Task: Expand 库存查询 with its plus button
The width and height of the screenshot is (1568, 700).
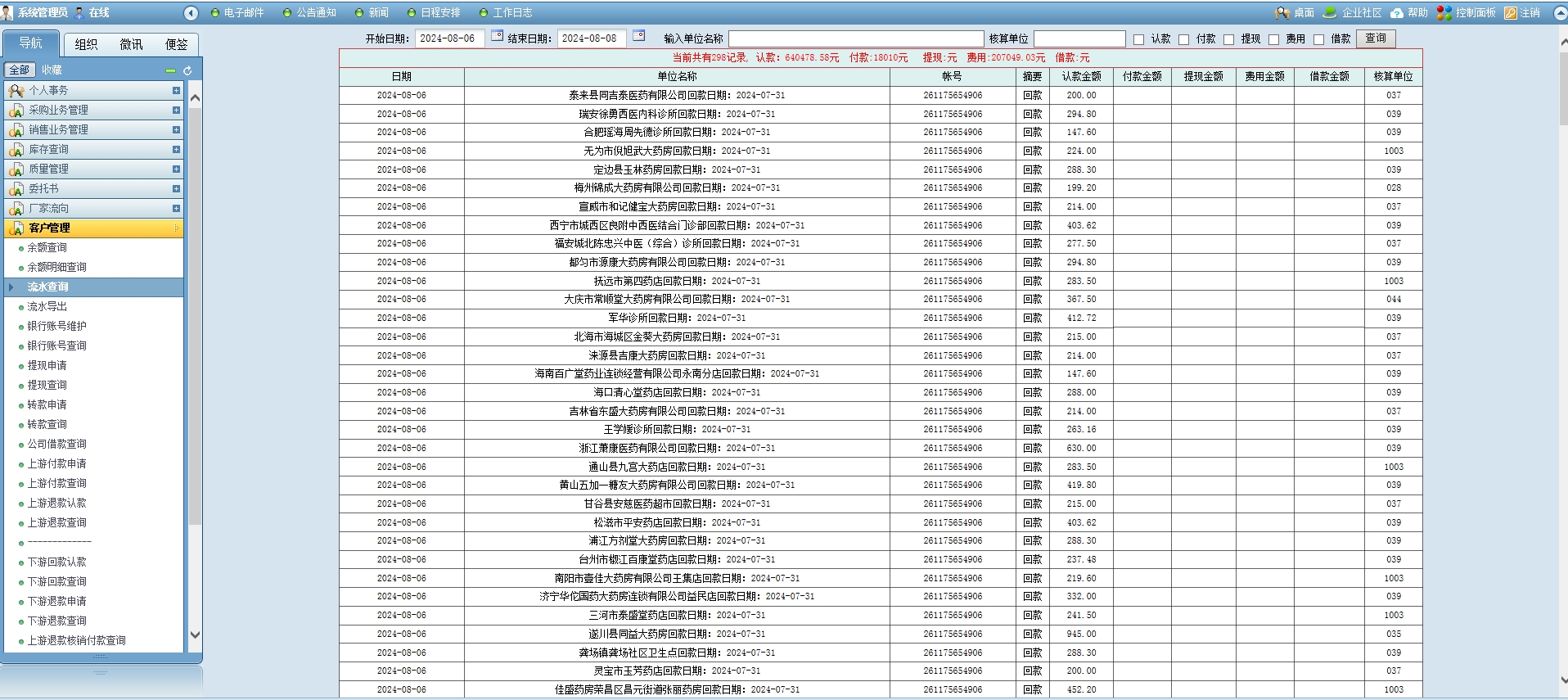Action: click(176, 149)
